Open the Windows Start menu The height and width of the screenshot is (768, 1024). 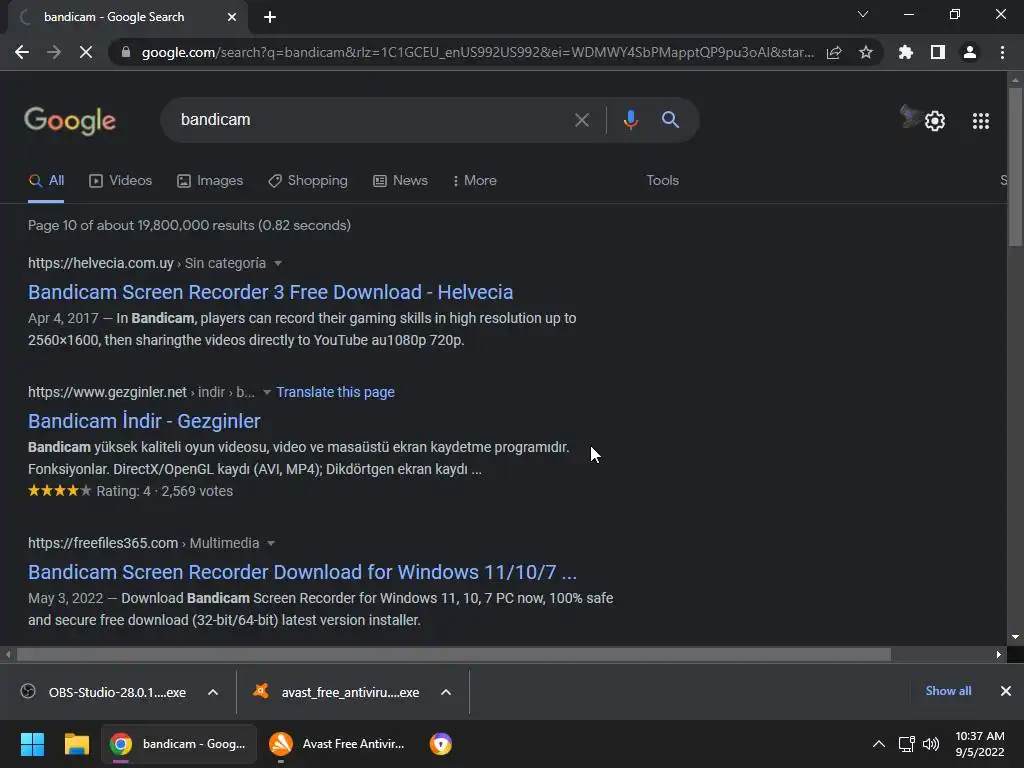[x=32, y=744]
